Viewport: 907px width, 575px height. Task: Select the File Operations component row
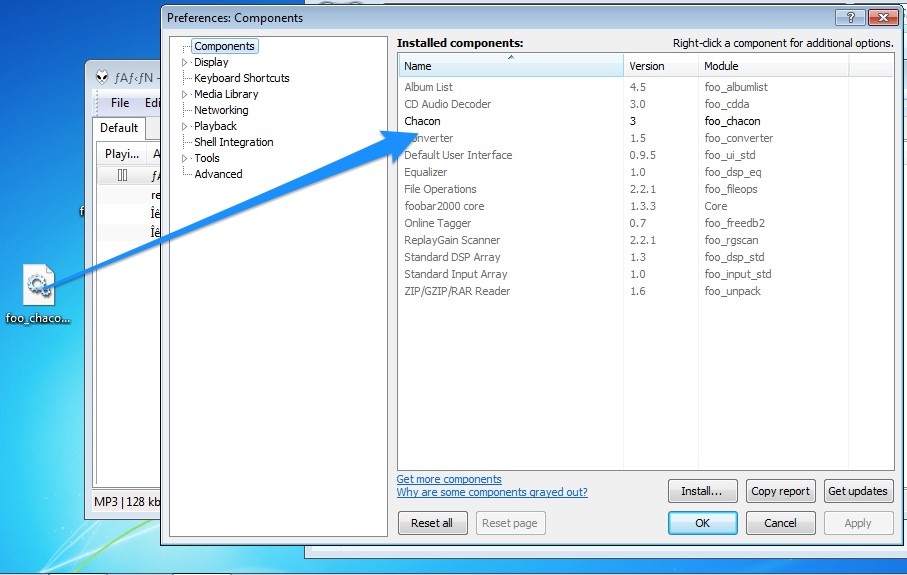click(646, 189)
